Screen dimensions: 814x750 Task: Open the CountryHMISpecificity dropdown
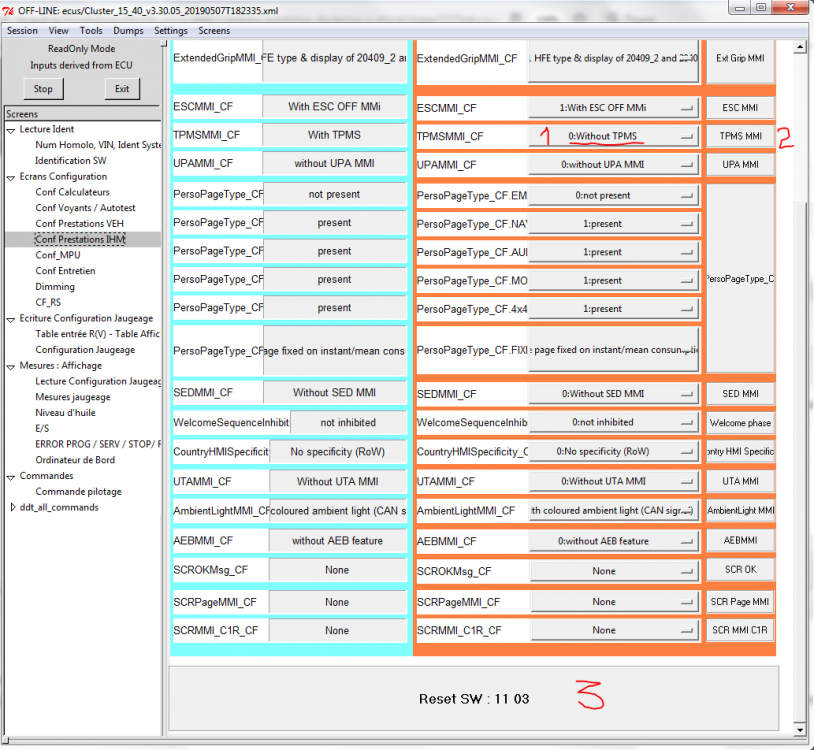[613, 452]
